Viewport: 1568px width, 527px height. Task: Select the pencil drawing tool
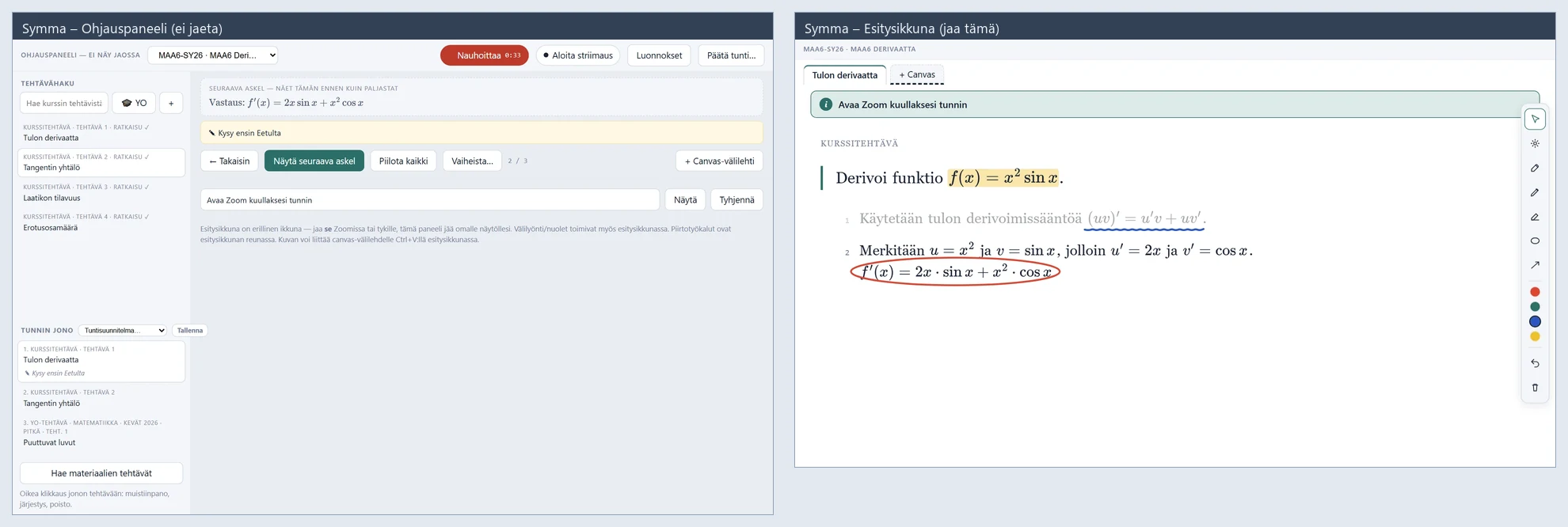coord(1535,192)
